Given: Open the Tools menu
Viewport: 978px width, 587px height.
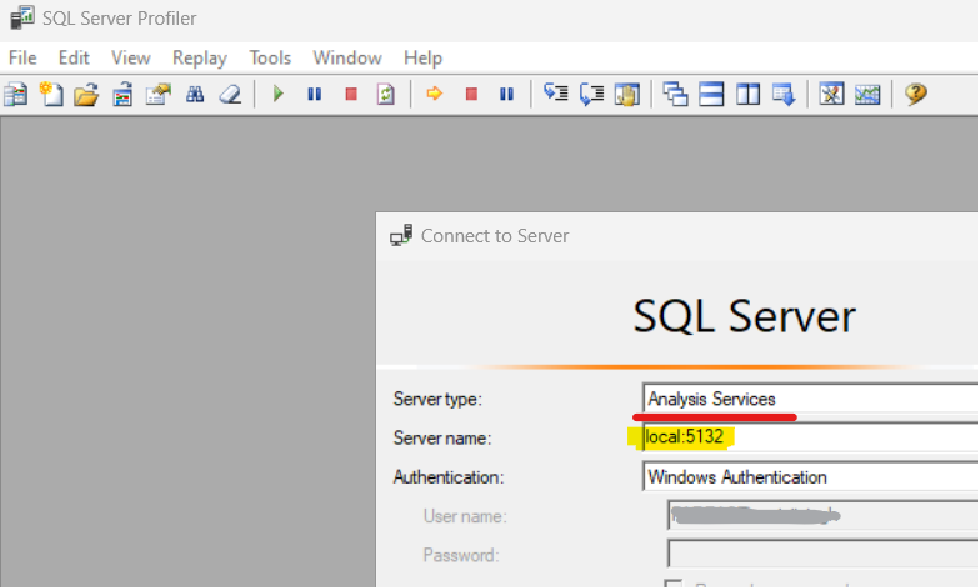Looking at the screenshot, I should (270, 58).
